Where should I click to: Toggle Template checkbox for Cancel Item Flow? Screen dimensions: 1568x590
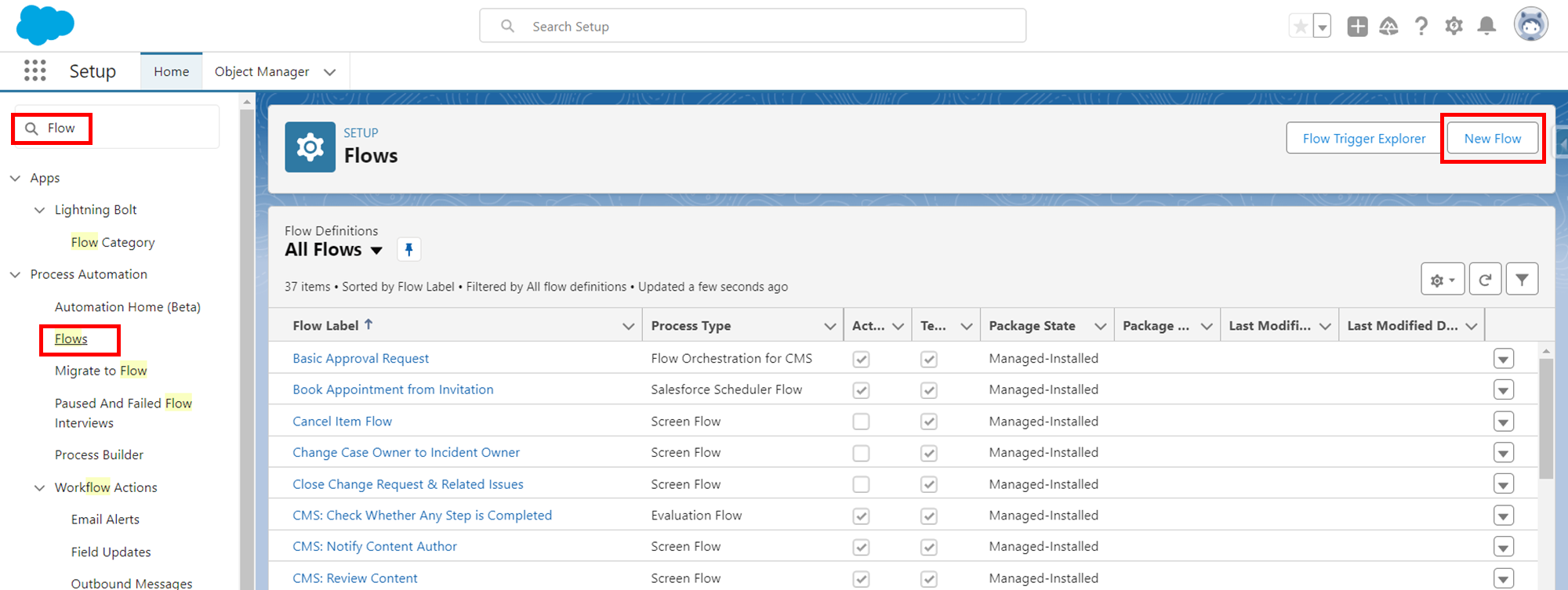[929, 422]
